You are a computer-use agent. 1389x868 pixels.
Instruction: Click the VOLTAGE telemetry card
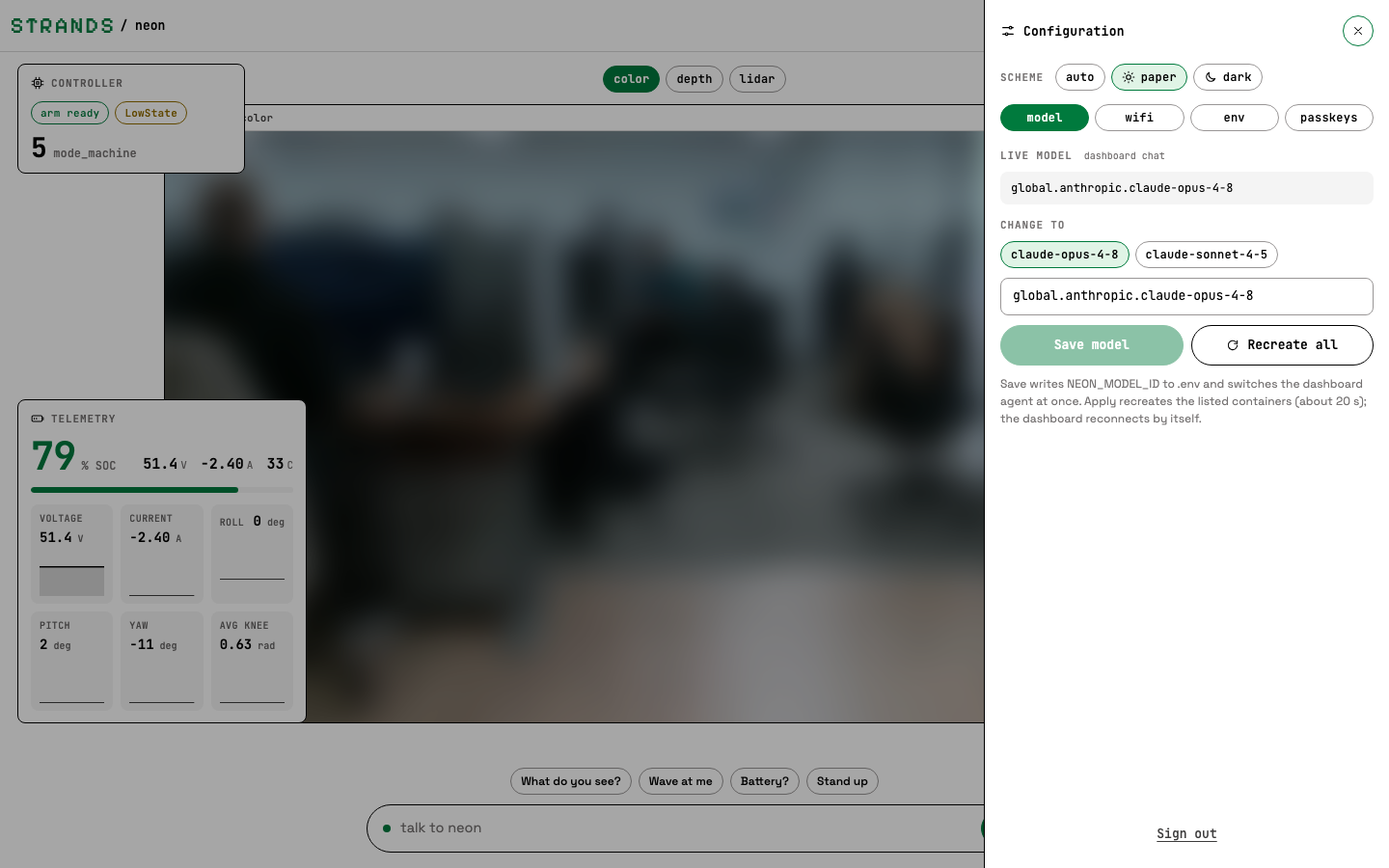(72, 554)
